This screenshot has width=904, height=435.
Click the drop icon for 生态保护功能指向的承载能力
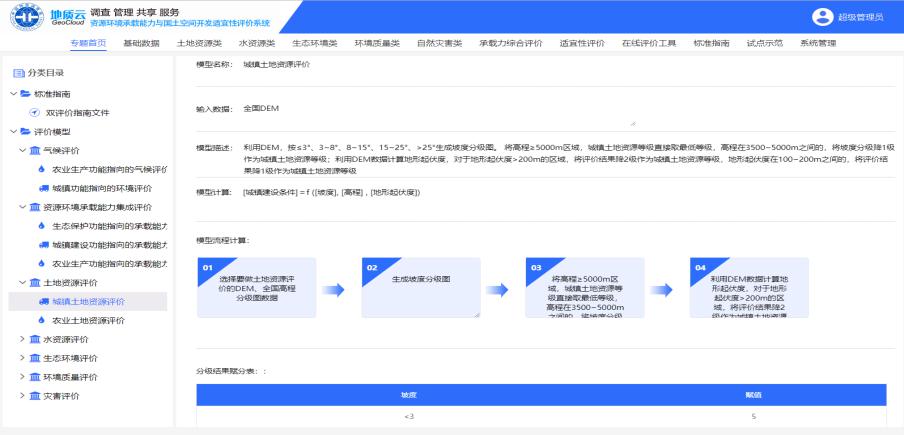42,226
